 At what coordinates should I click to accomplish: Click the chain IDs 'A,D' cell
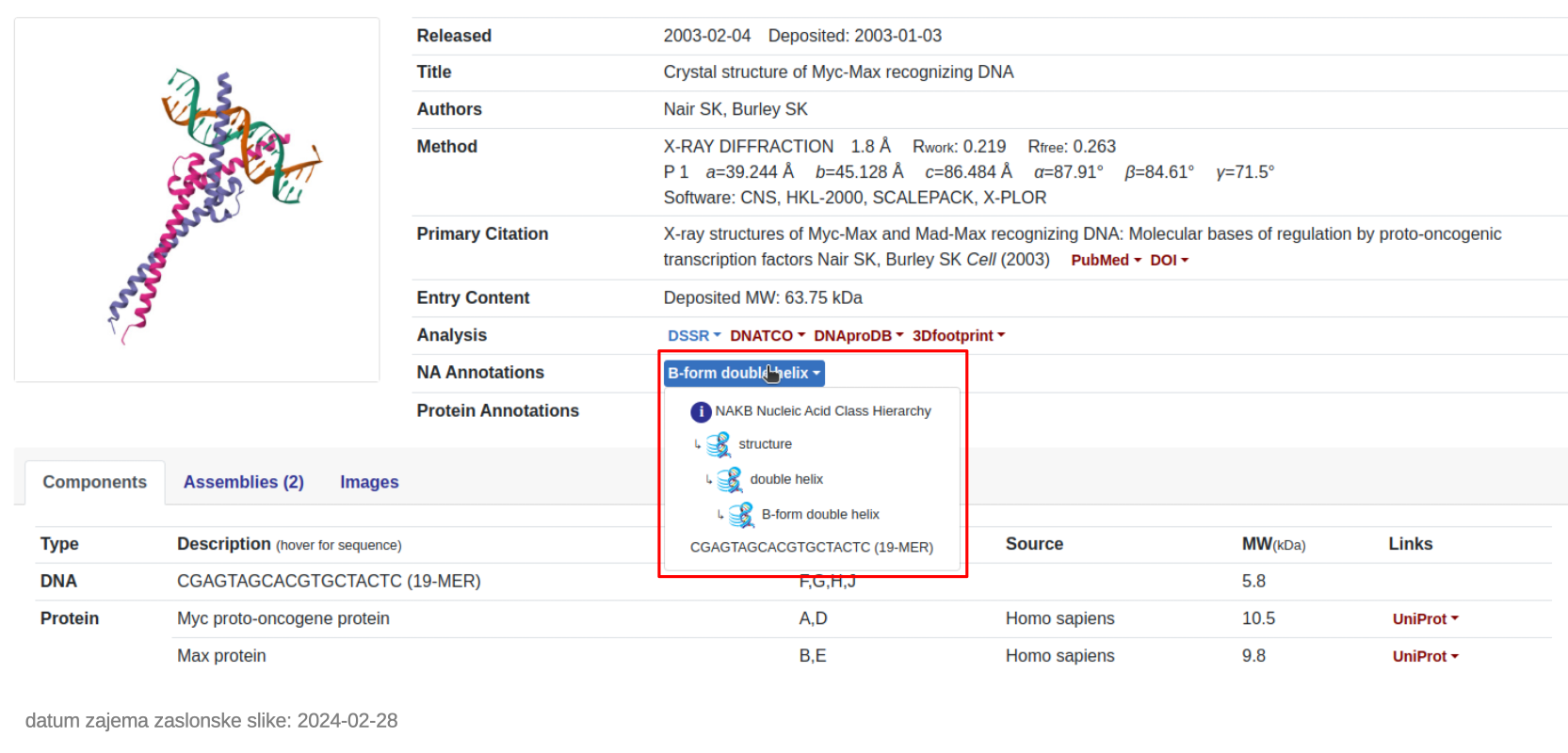tap(813, 618)
